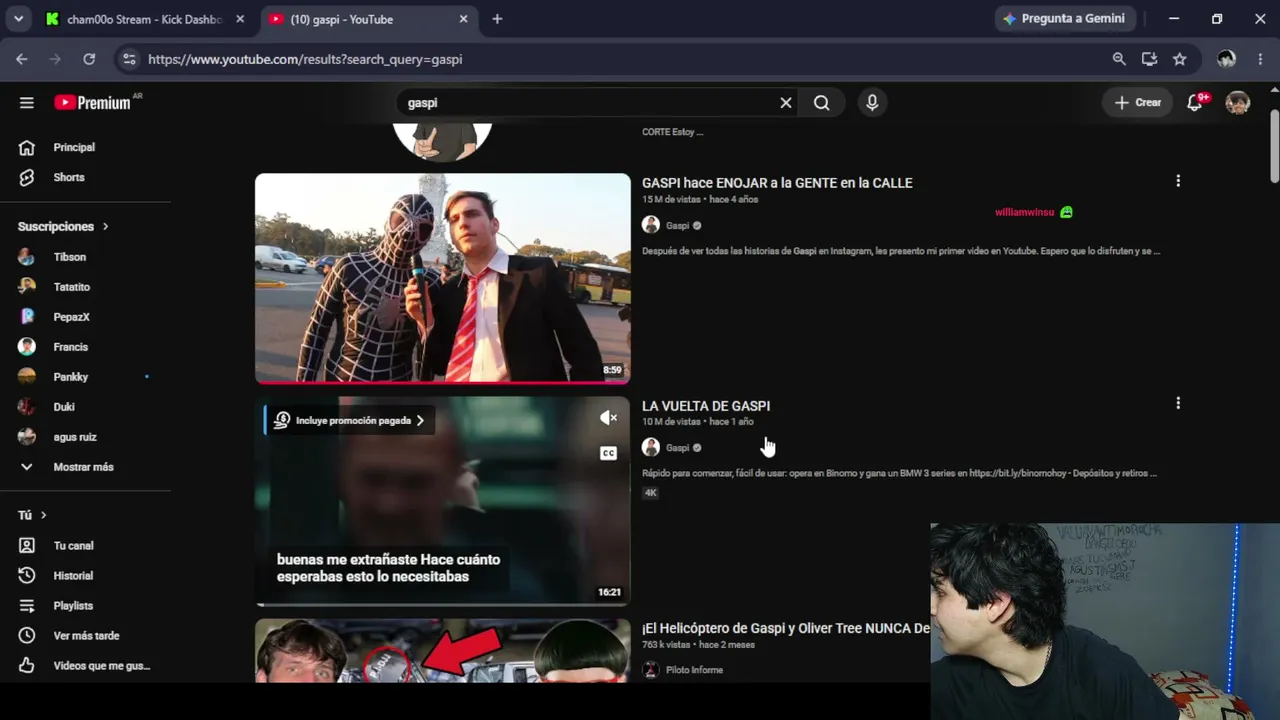This screenshot has height=720, width=1280.
Task: Clear the gaspi search query
Action: click(786, 103)
